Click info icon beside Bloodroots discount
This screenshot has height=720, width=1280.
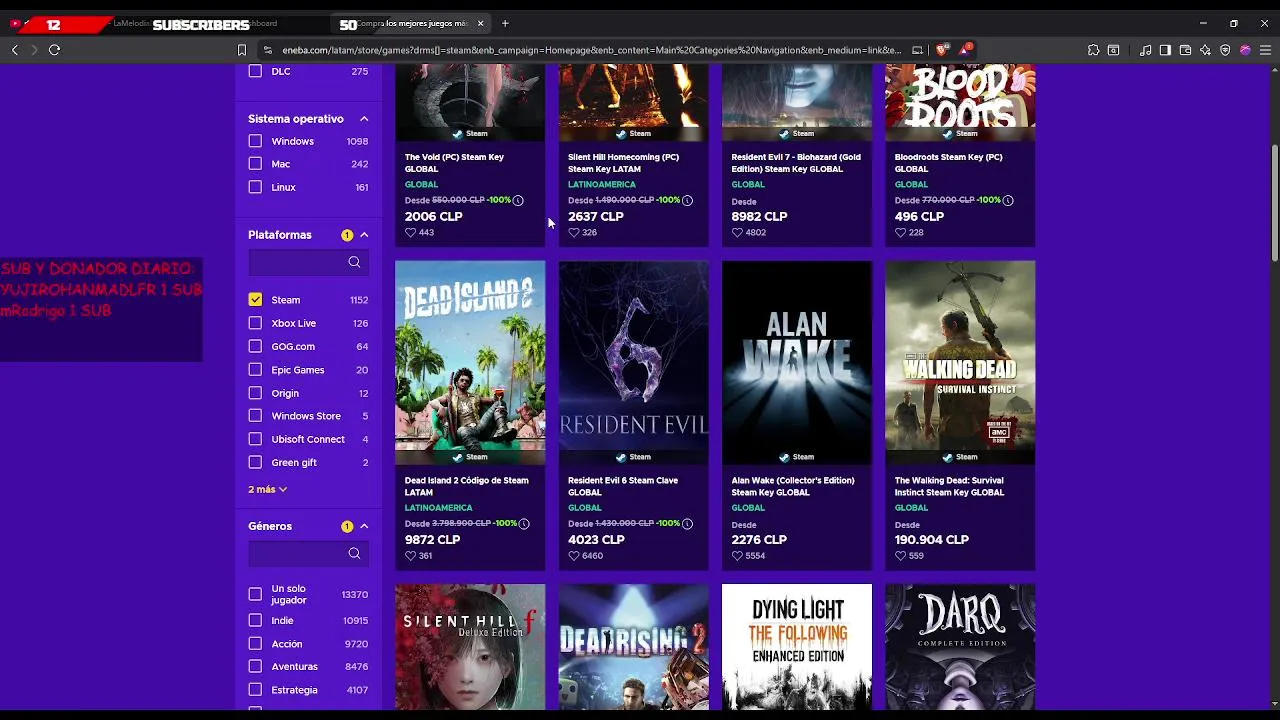[x=1008, y=200]
